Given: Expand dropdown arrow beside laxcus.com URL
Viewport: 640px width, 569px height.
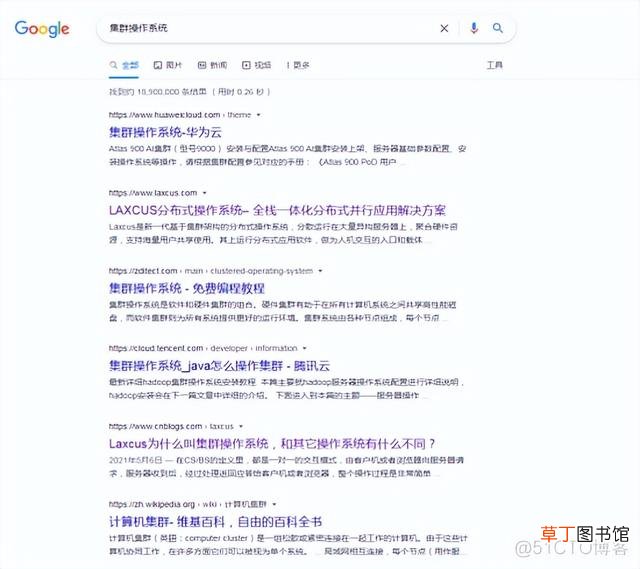Looking at the screenshot, I should click(x=204, y=193).
